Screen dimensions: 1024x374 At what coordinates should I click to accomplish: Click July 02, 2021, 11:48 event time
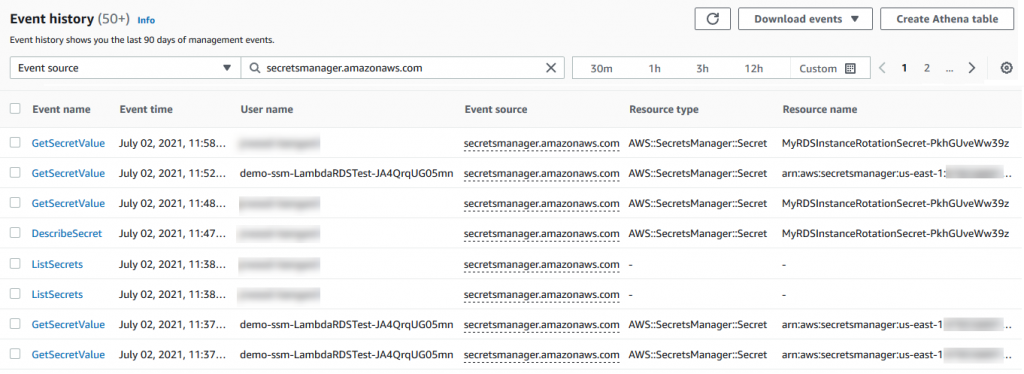click(173, 203)
